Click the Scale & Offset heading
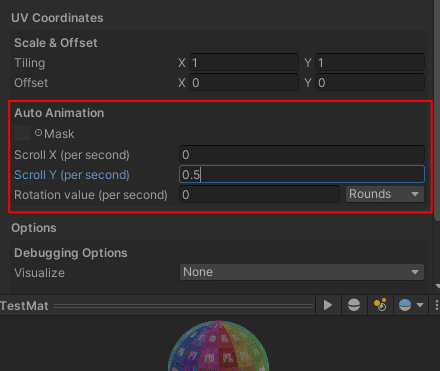 point(56,43)
